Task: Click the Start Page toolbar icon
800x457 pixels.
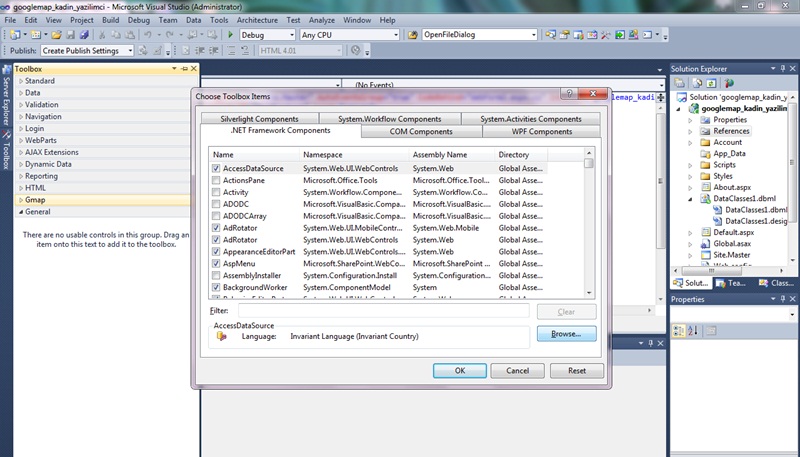Action: (619, 35)
